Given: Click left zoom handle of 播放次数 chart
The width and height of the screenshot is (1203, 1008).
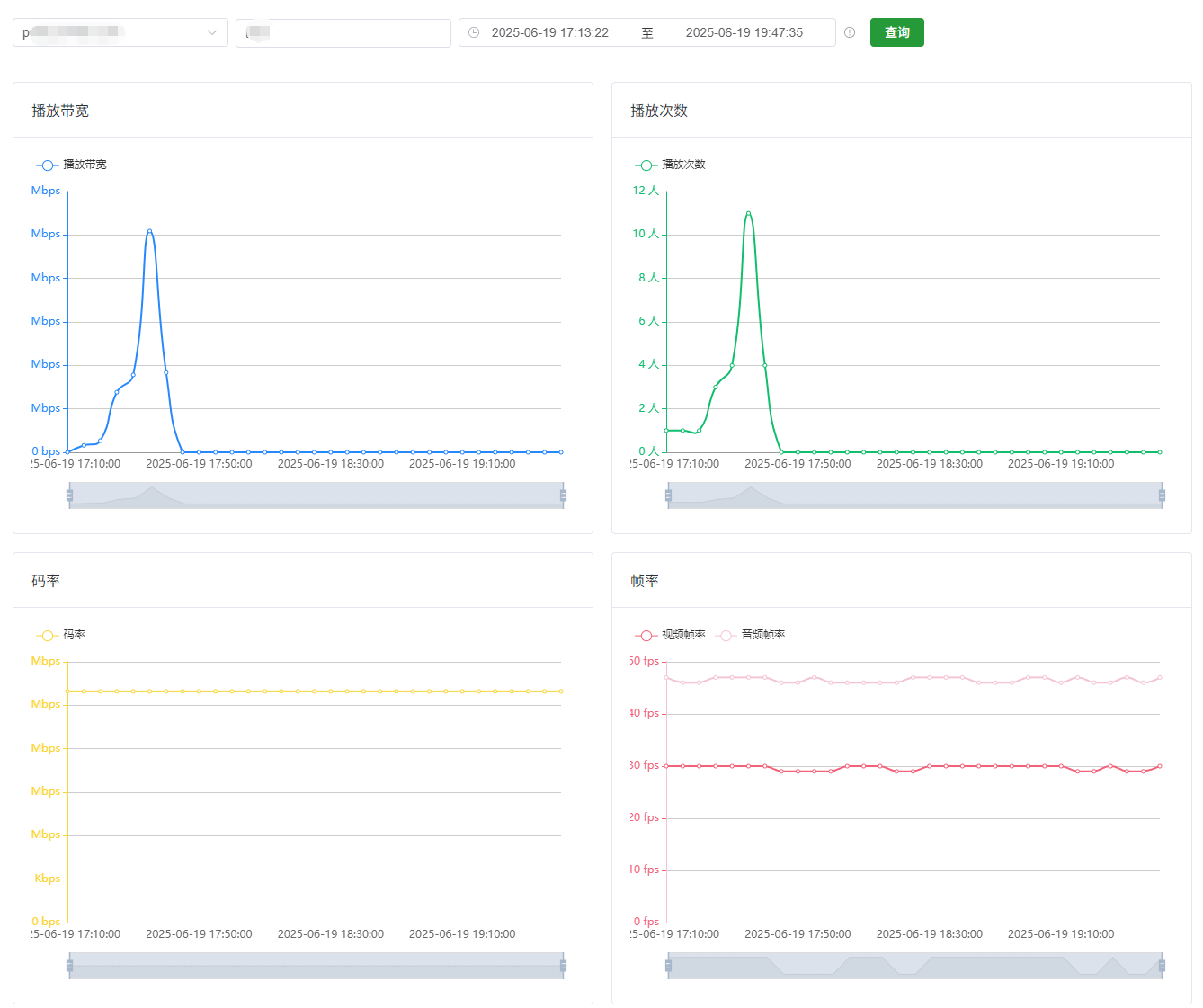Looking at the screenshot, I should pyautogui.click(x=668, y=495).
